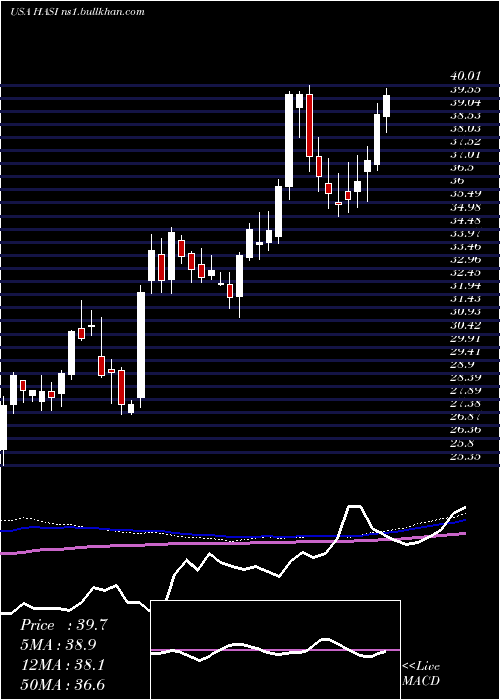Viewport: 500px width, 700px height.
Task: Click the 29.91 price axis label
Action: (466, 338)
